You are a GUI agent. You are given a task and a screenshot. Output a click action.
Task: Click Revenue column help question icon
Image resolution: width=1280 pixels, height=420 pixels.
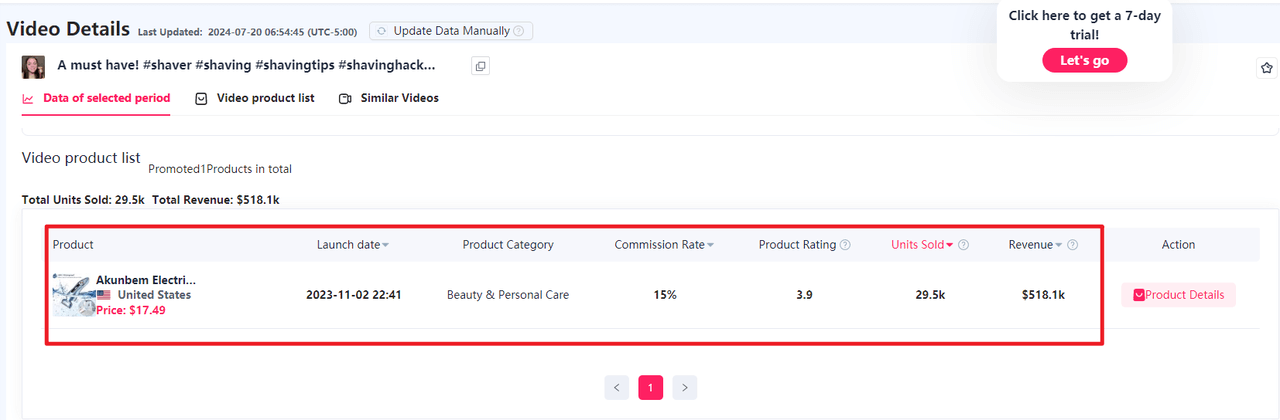tap(1072, 245)
